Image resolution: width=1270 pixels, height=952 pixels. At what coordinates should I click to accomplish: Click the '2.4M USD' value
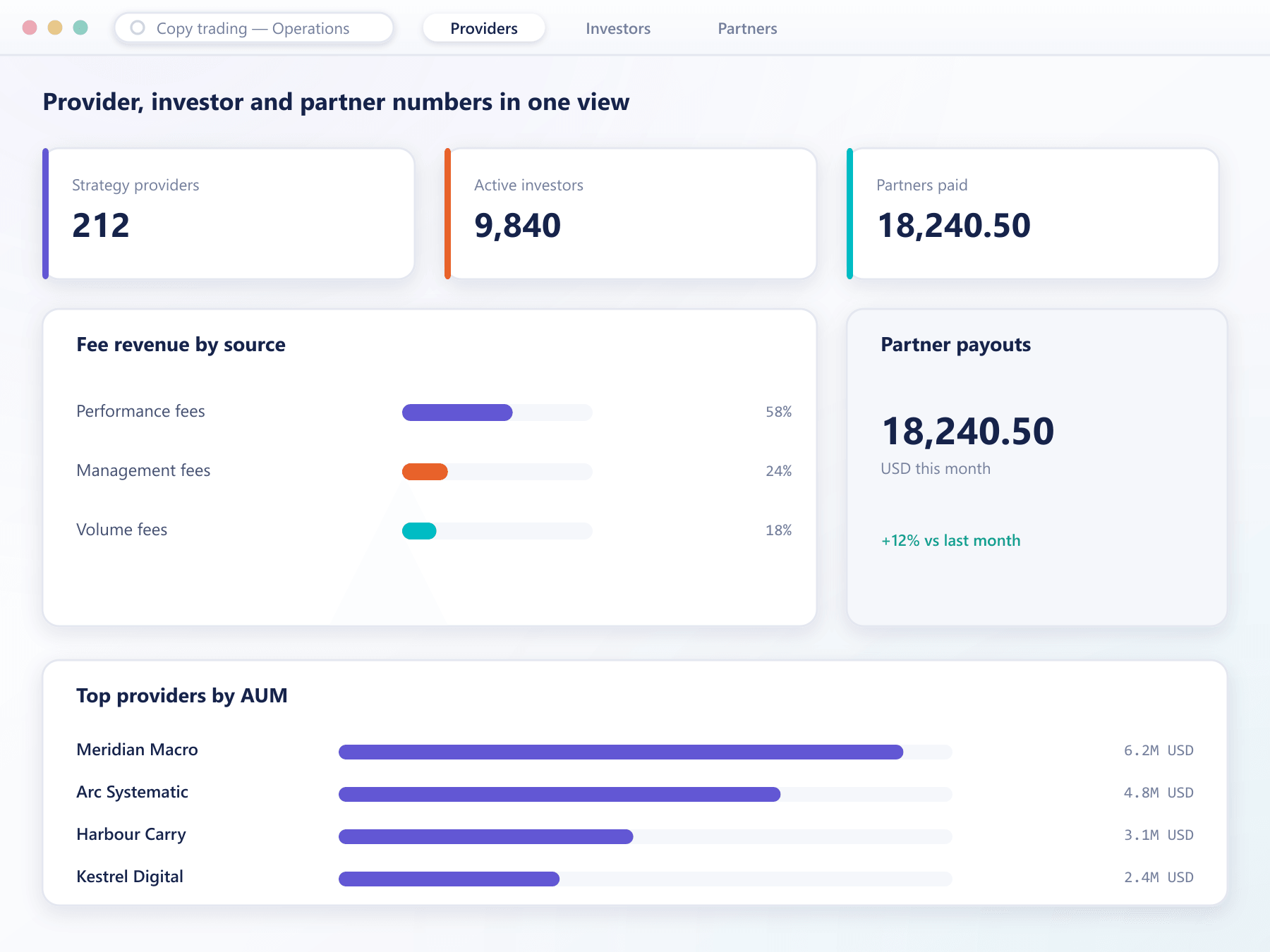[x=1159, y=877]
